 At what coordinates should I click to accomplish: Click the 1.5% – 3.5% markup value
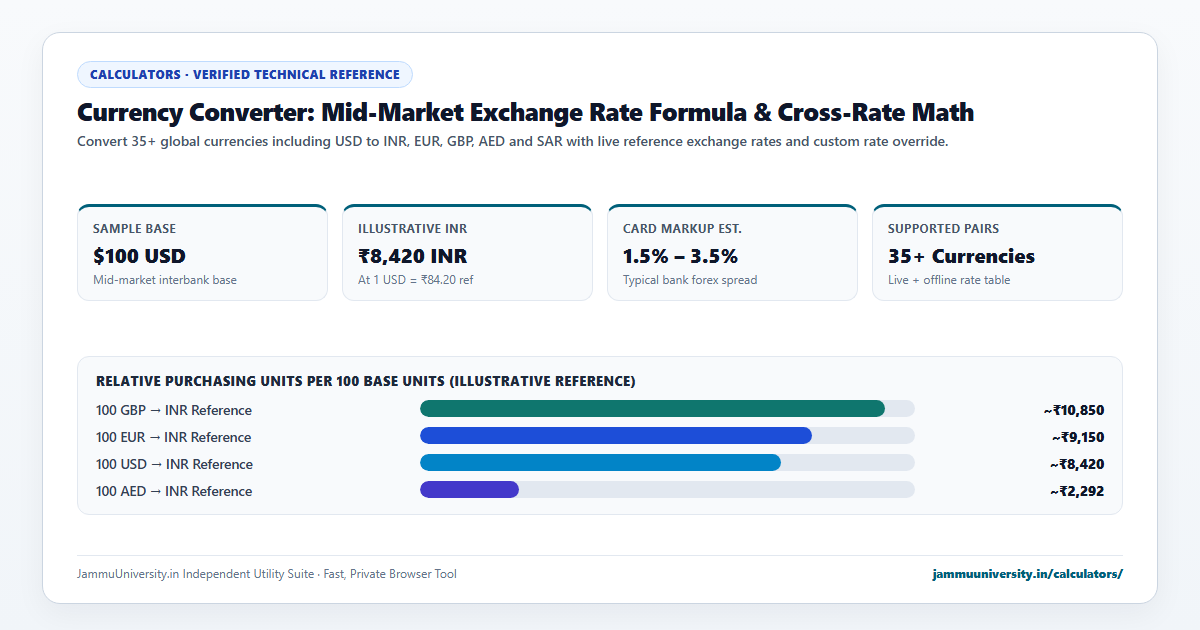click(680, 256)
